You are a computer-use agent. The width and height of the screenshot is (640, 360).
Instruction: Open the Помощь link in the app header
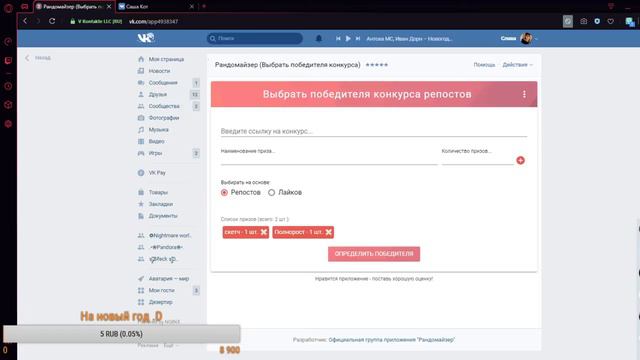pyautogui.click(x=484, y=65)
